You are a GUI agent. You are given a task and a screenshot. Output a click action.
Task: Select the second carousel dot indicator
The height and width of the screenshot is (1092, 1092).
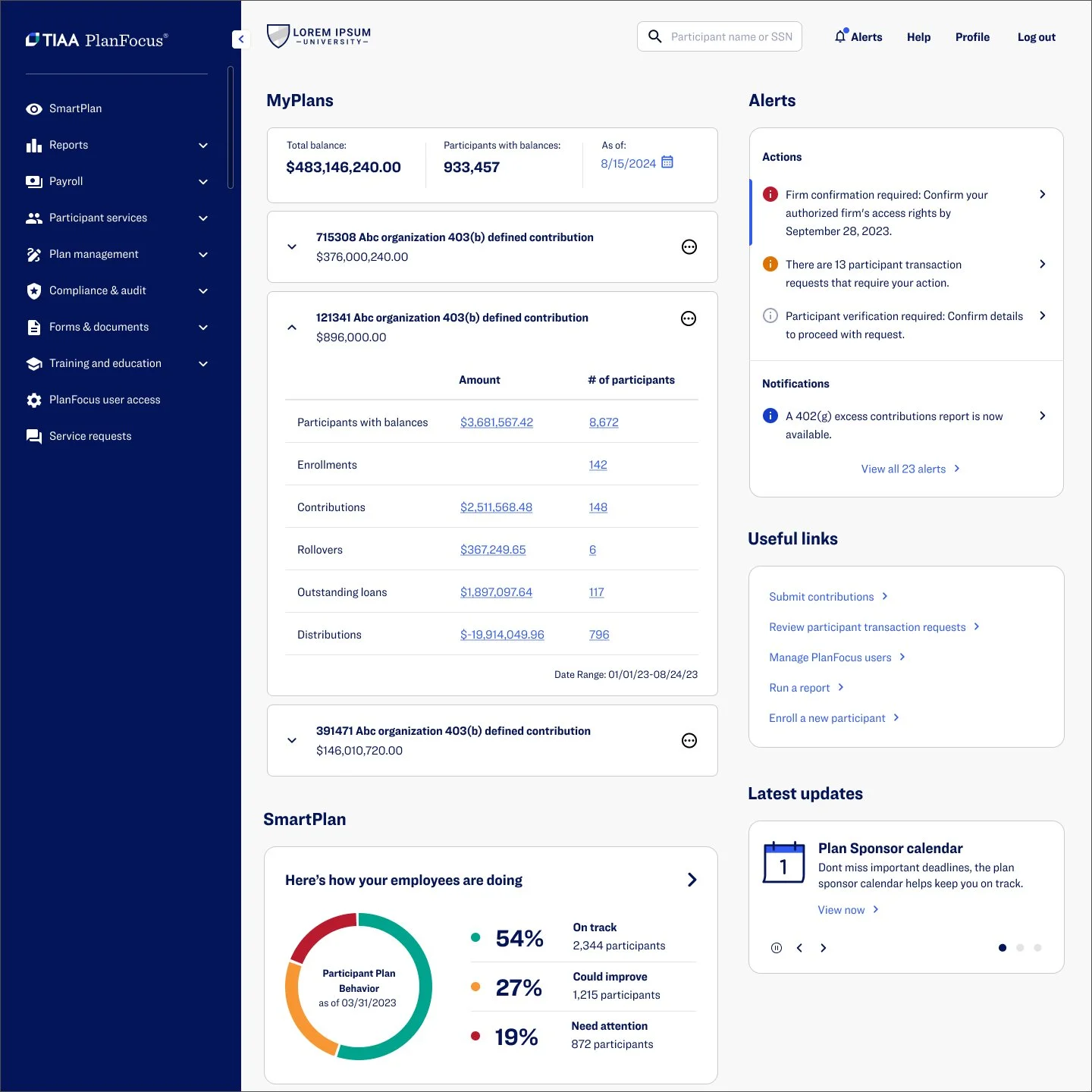tap(1020, 948)
